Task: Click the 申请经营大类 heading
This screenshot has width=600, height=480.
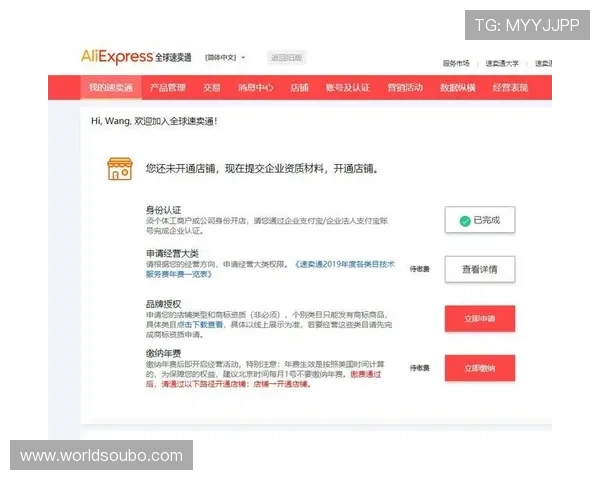Action: (x=172, y=253)
